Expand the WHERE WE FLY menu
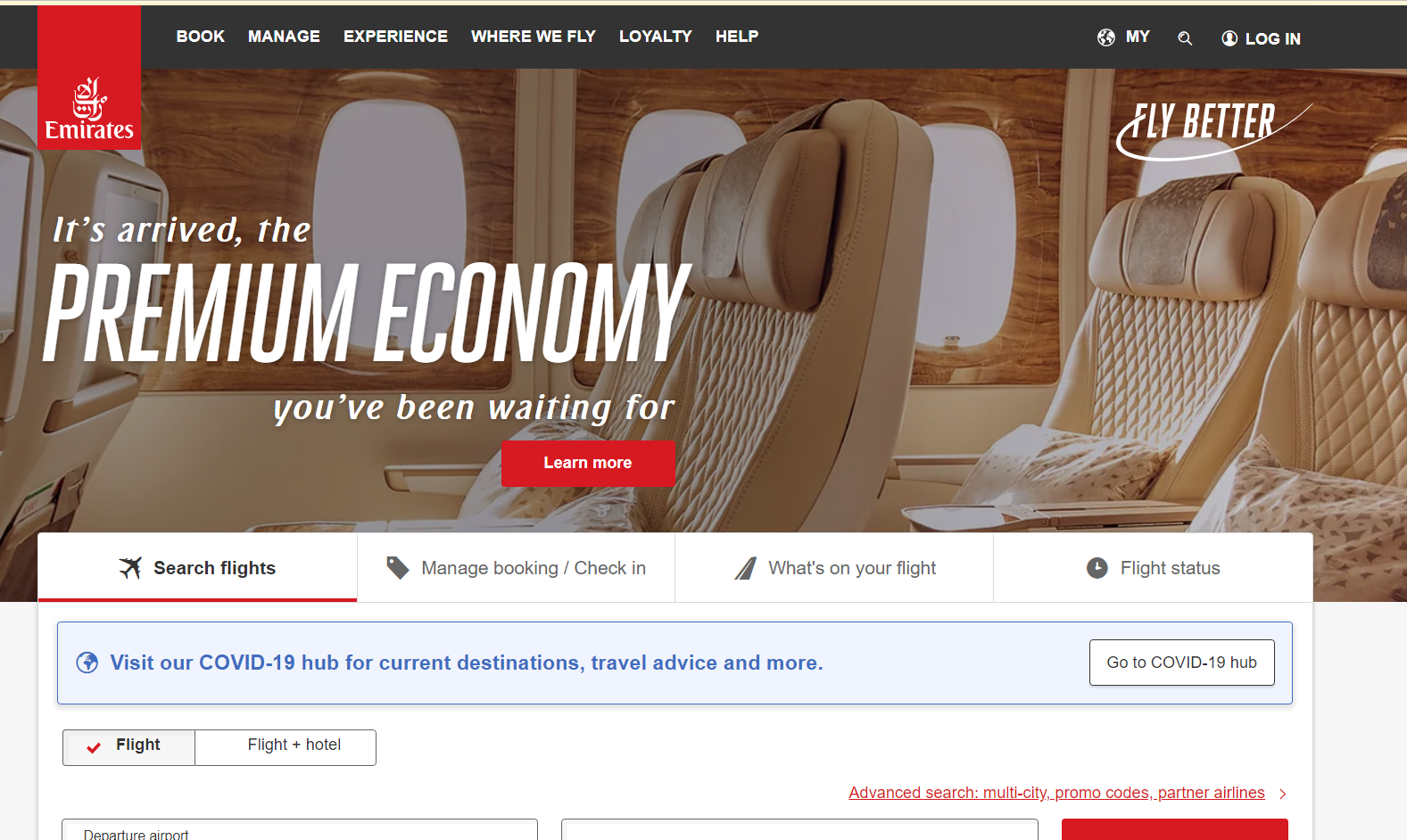1407x840 pixels. tap(534, 37)
